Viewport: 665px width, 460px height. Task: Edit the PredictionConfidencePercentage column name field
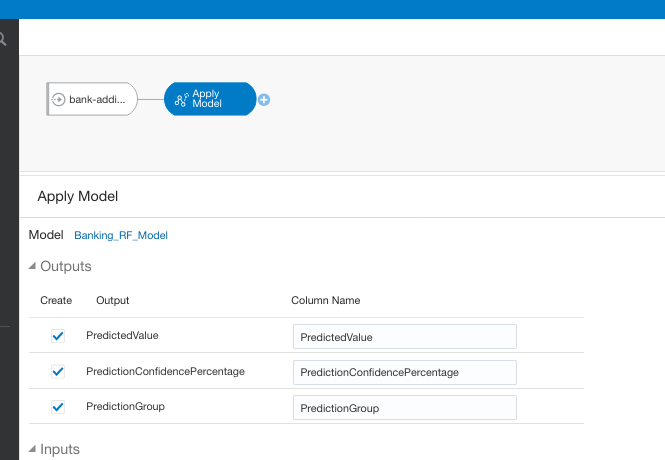click(x=404, y=372)
